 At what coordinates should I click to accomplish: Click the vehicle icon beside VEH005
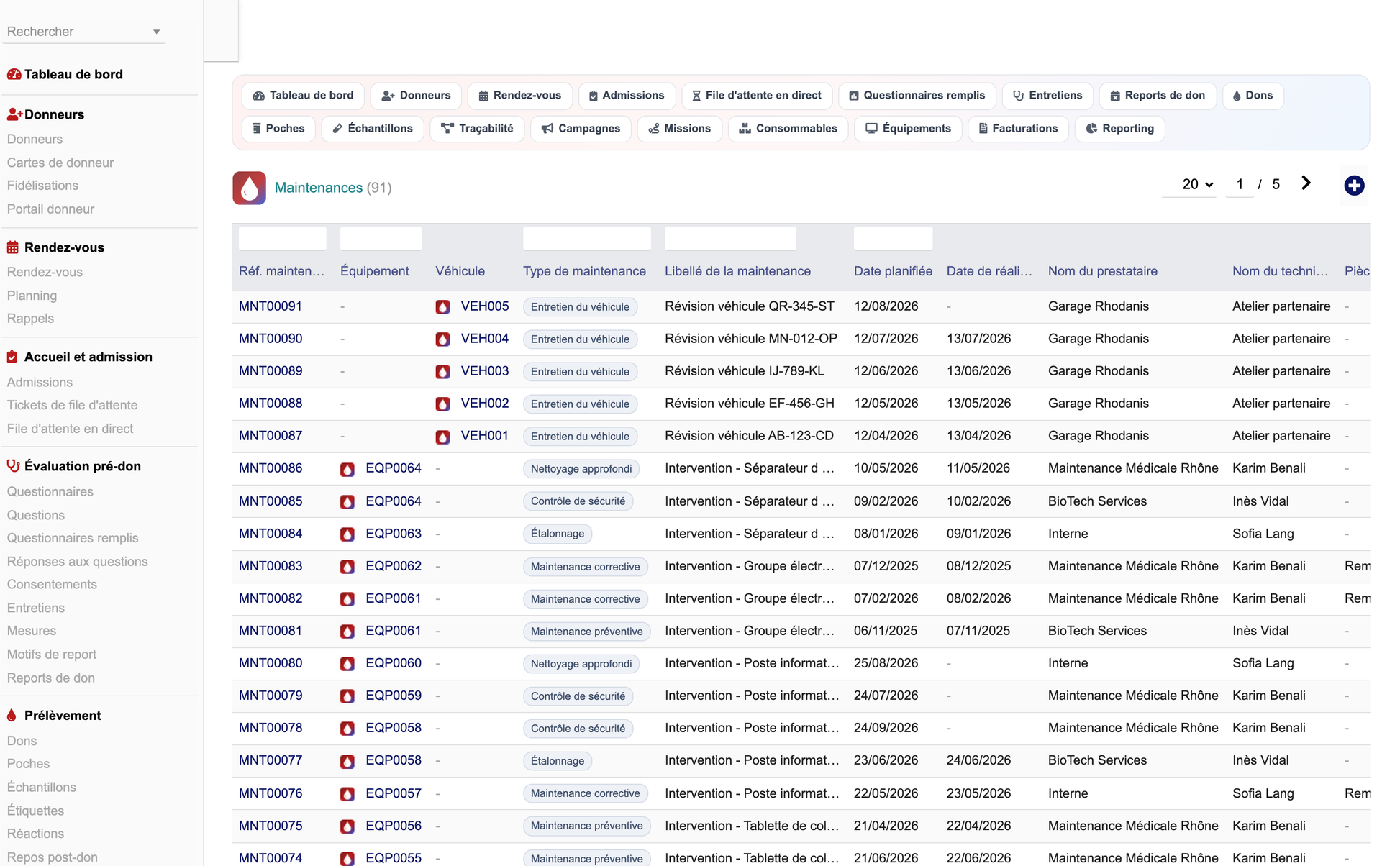[442, 307]
